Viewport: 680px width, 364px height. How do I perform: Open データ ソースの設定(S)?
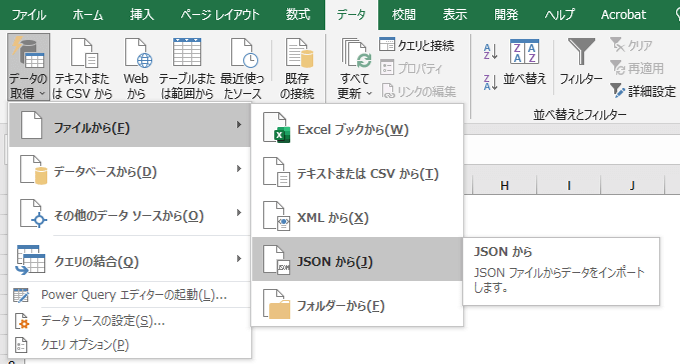coord(130,321)
